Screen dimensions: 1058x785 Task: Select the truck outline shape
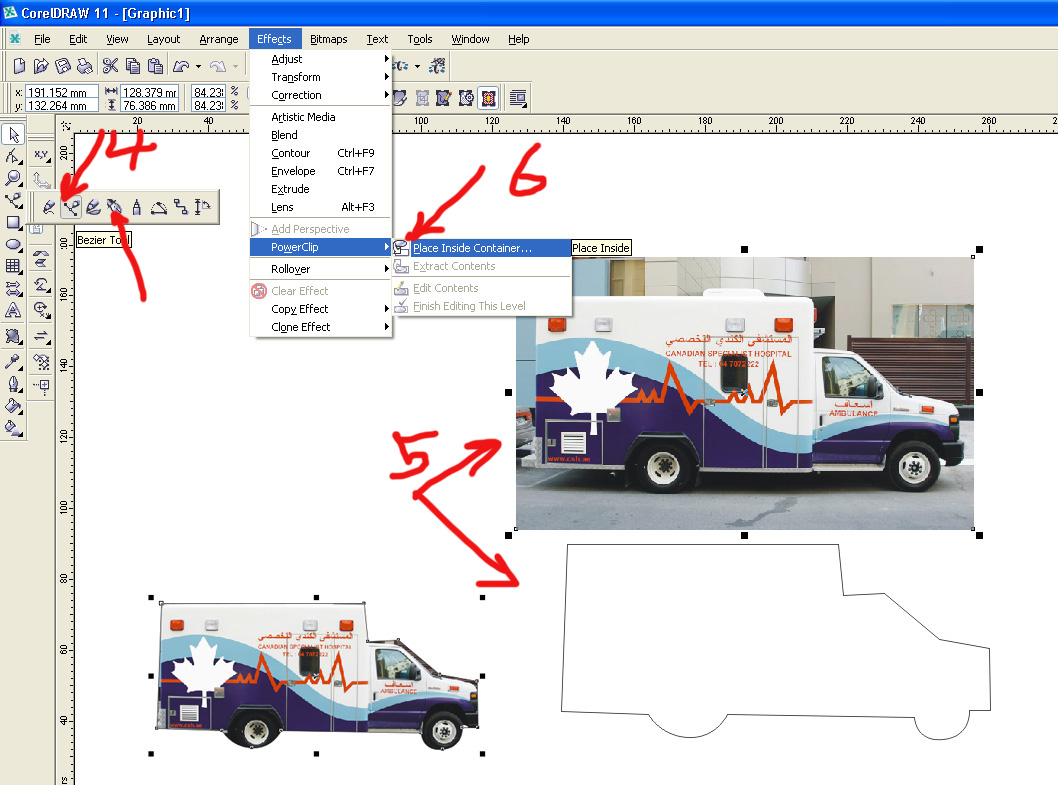[775, 641]
